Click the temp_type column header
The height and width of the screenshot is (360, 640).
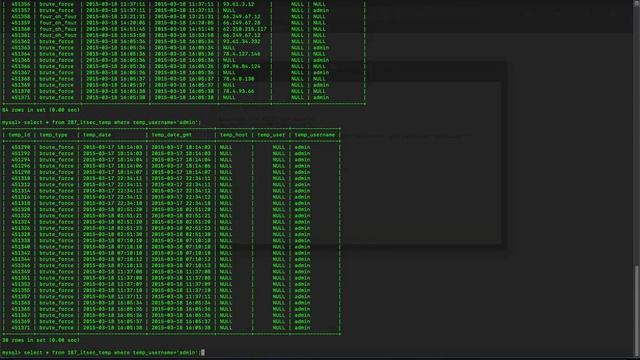click(53, 135)
